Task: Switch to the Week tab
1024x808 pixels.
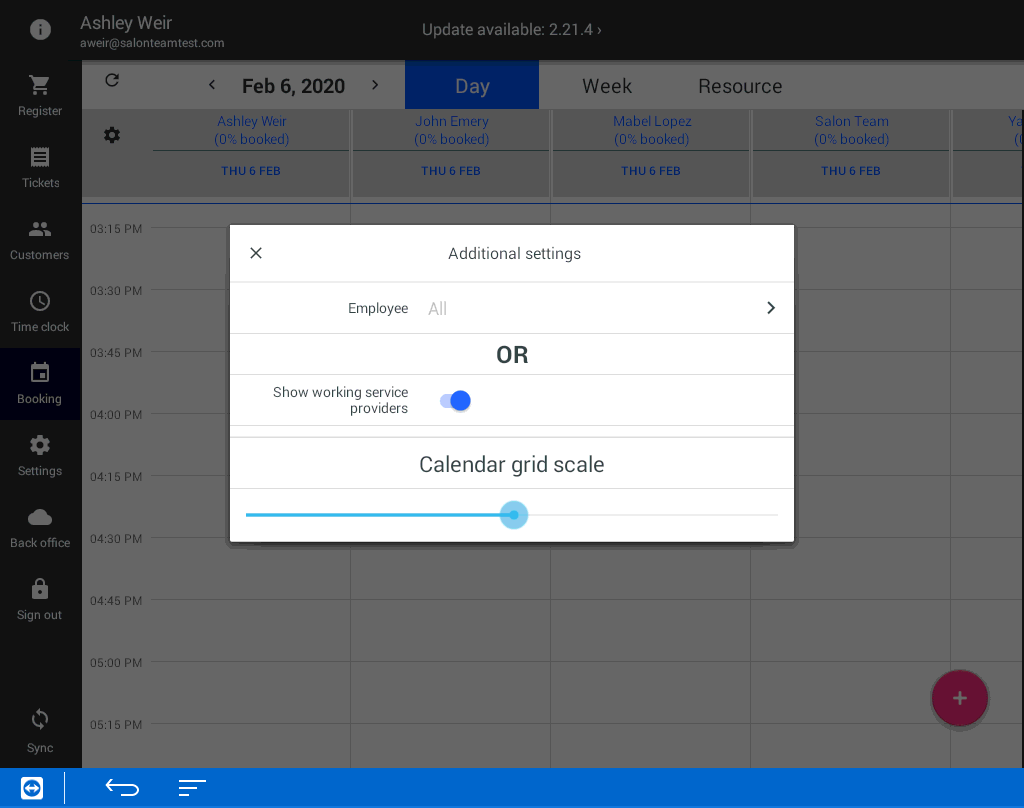Action: pyautogui.click(x=607, y=86)
